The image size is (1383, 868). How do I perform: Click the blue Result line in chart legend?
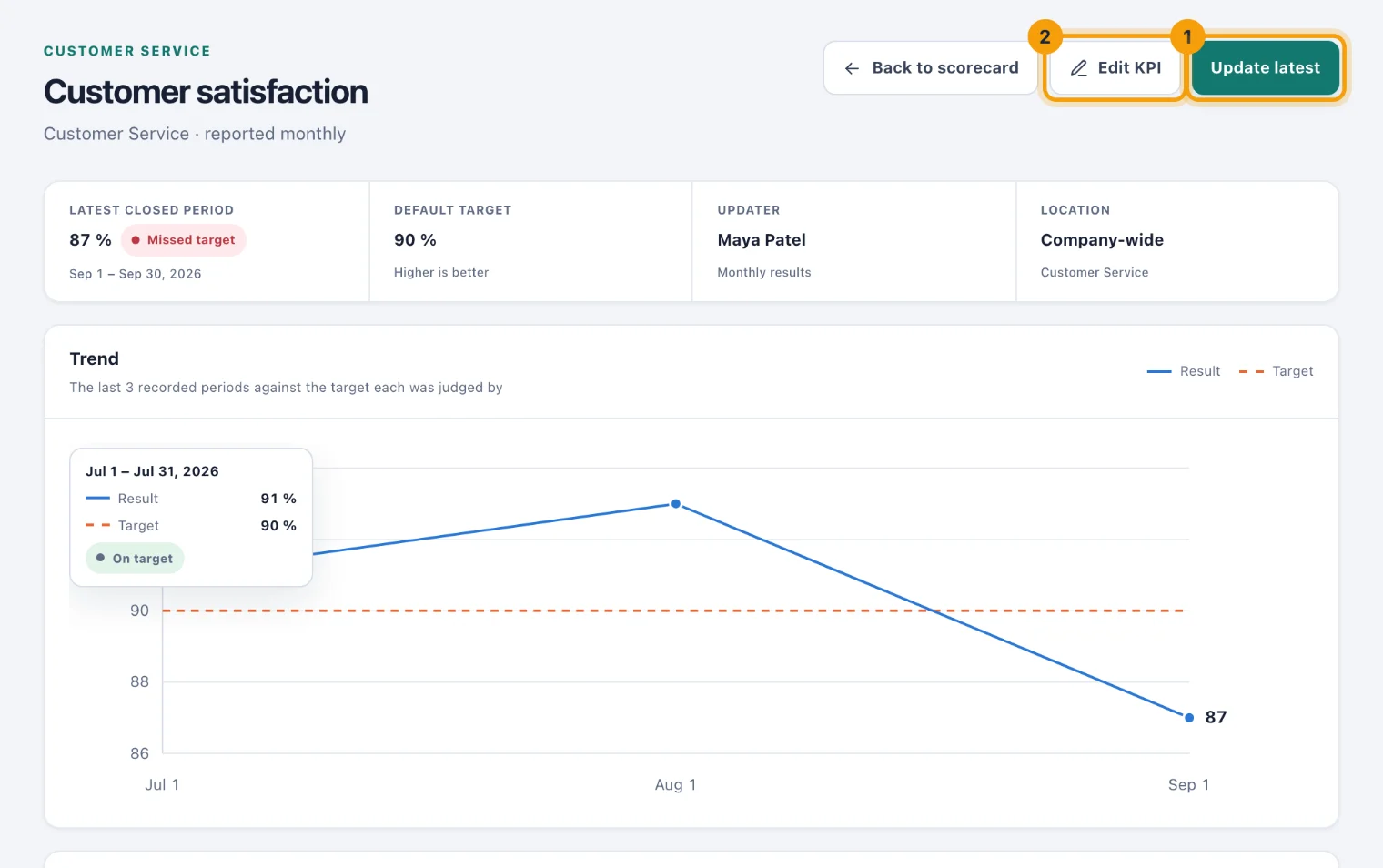pyautogui.click(x=1159, y=371)
